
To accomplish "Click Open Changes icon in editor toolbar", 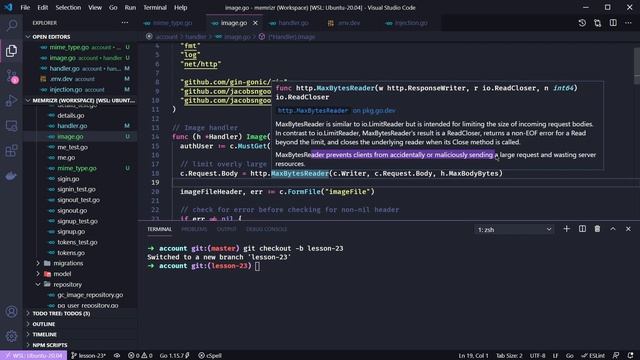I will [x=598, y=23].
